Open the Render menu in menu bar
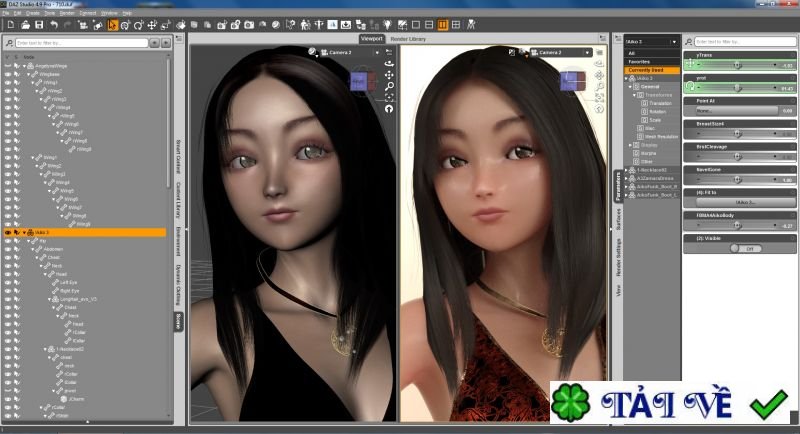 67,13
